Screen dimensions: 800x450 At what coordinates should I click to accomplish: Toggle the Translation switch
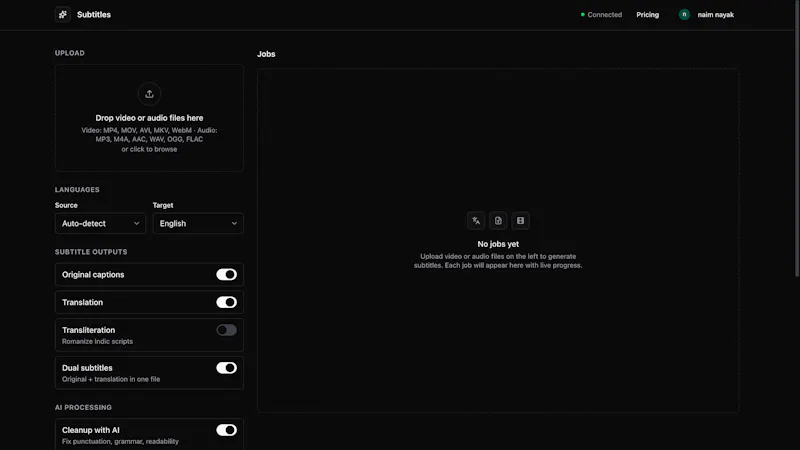coord(226,302)
